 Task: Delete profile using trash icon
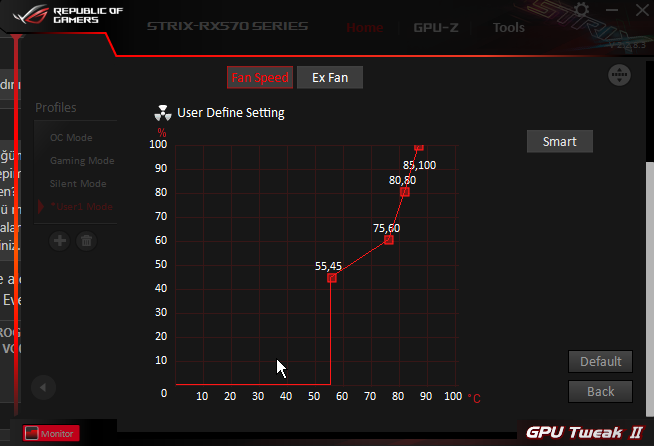(x=86, y=241)
